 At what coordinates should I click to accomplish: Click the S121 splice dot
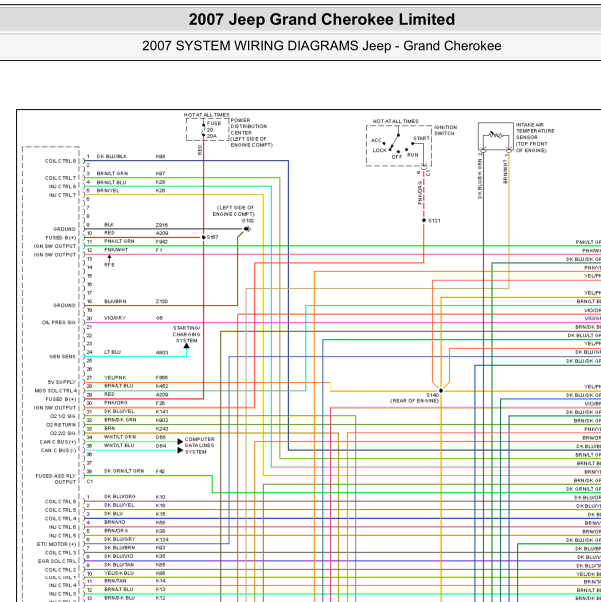pyautogui.click(x=422, y=220)
